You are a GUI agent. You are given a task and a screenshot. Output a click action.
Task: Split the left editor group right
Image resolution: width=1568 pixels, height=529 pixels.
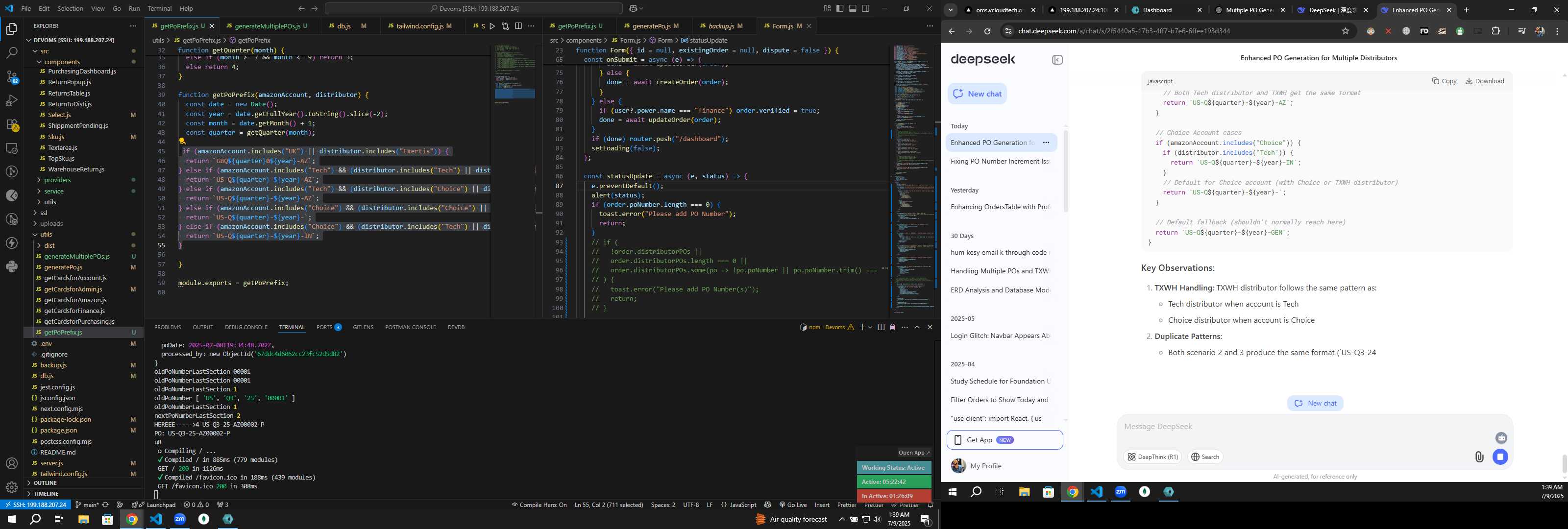pos(518,26)
